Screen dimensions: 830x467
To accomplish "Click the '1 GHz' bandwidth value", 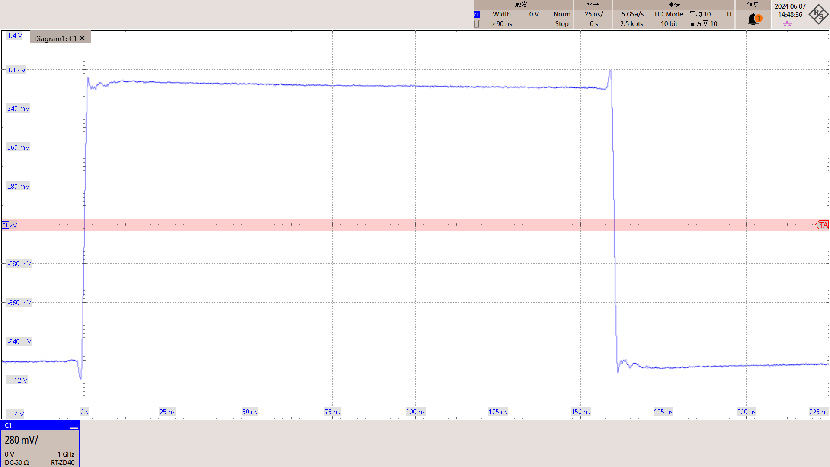I will pos(66,454).
